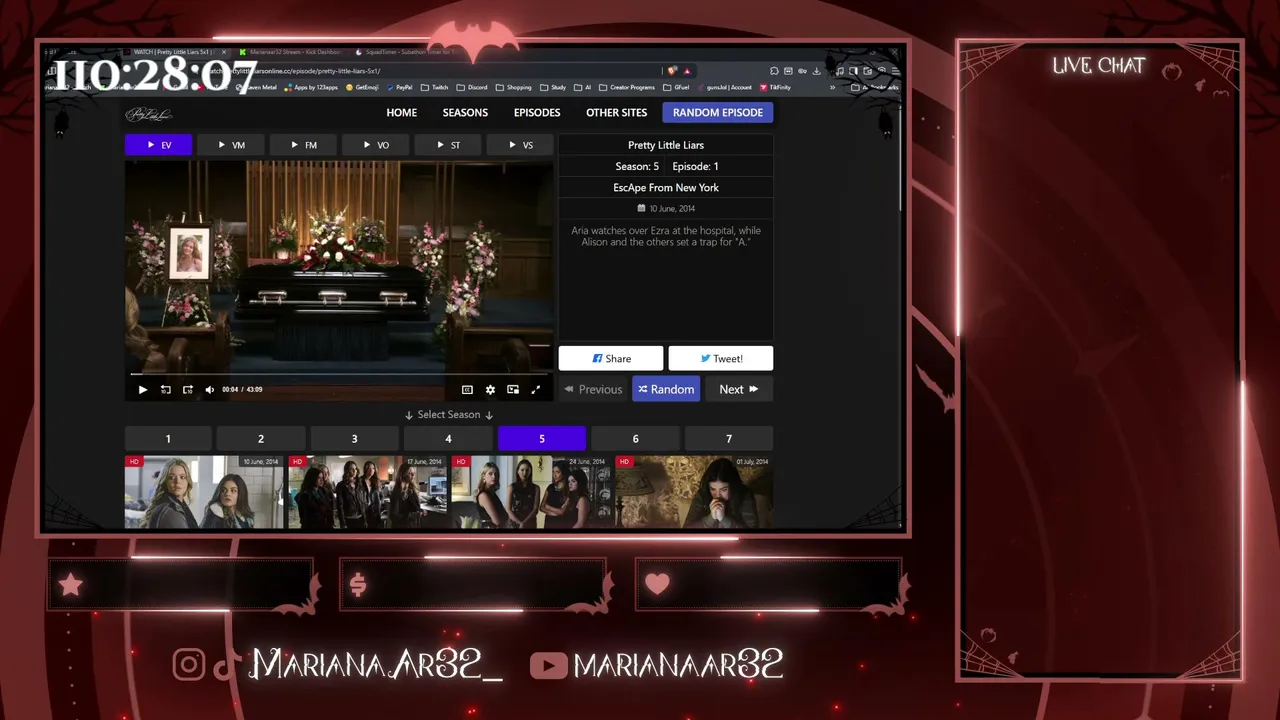Open the EPISODES menu

point(537,113)
